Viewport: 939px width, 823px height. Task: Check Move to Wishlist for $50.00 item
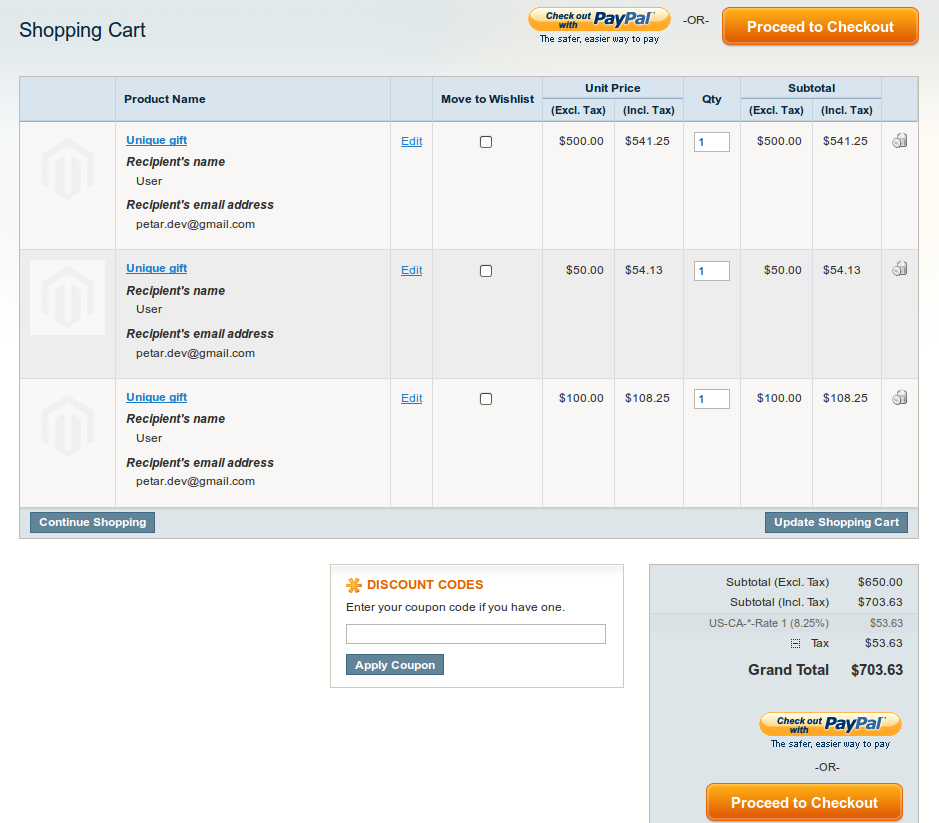coord(486,271)
